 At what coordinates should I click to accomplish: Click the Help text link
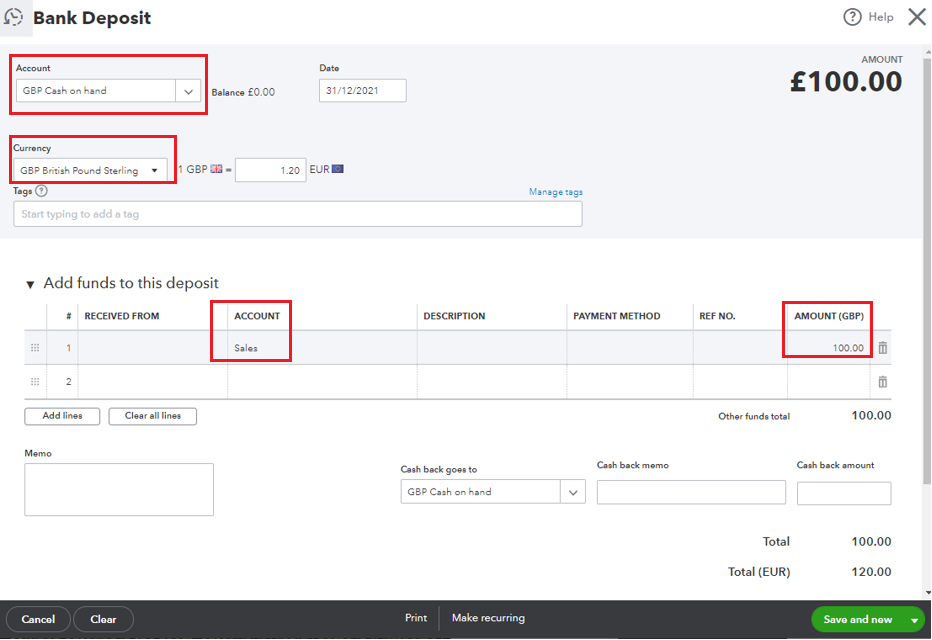880,17
